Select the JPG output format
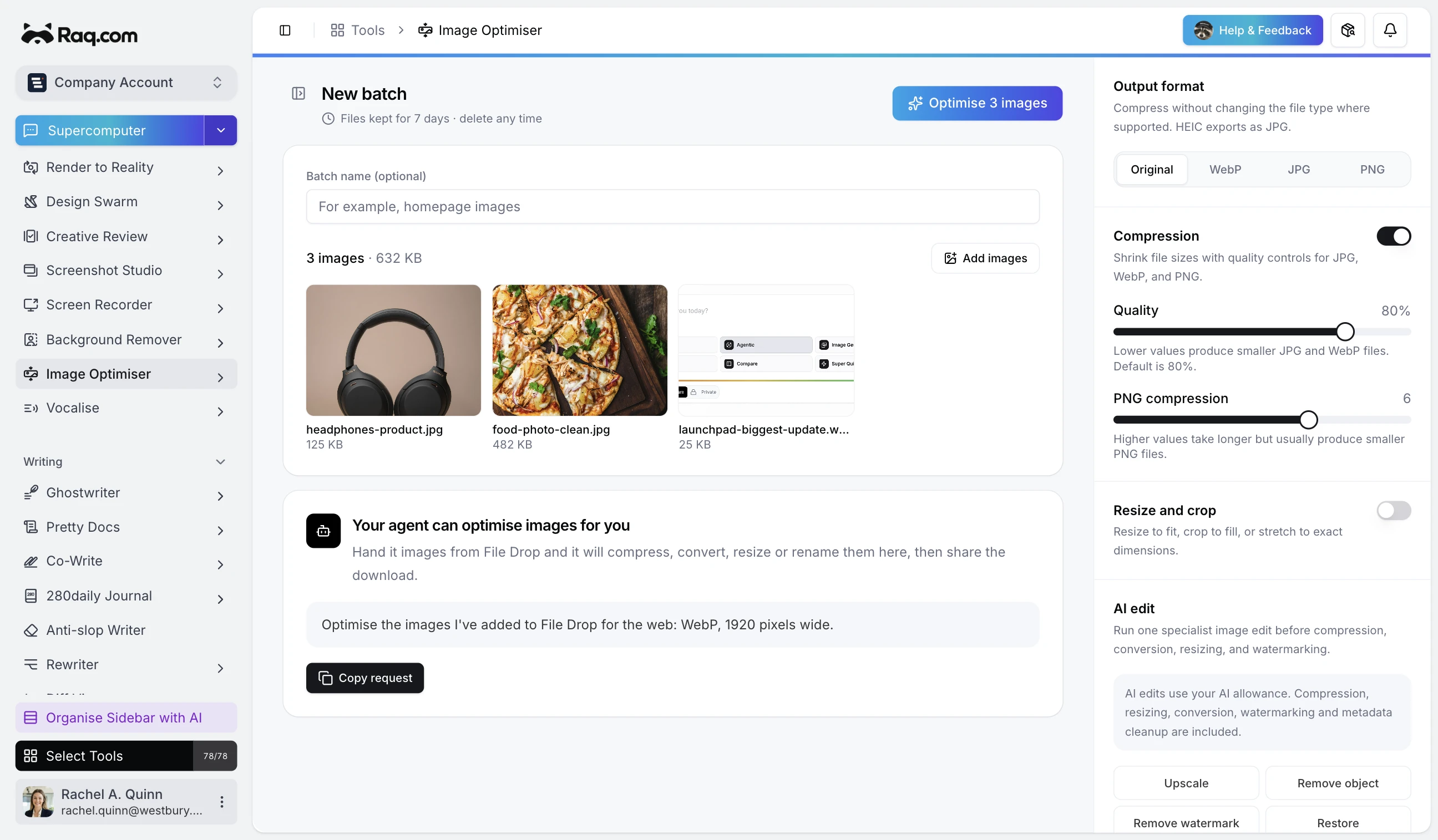This screenshot has height=840, width=1438. pos(1298,169)
